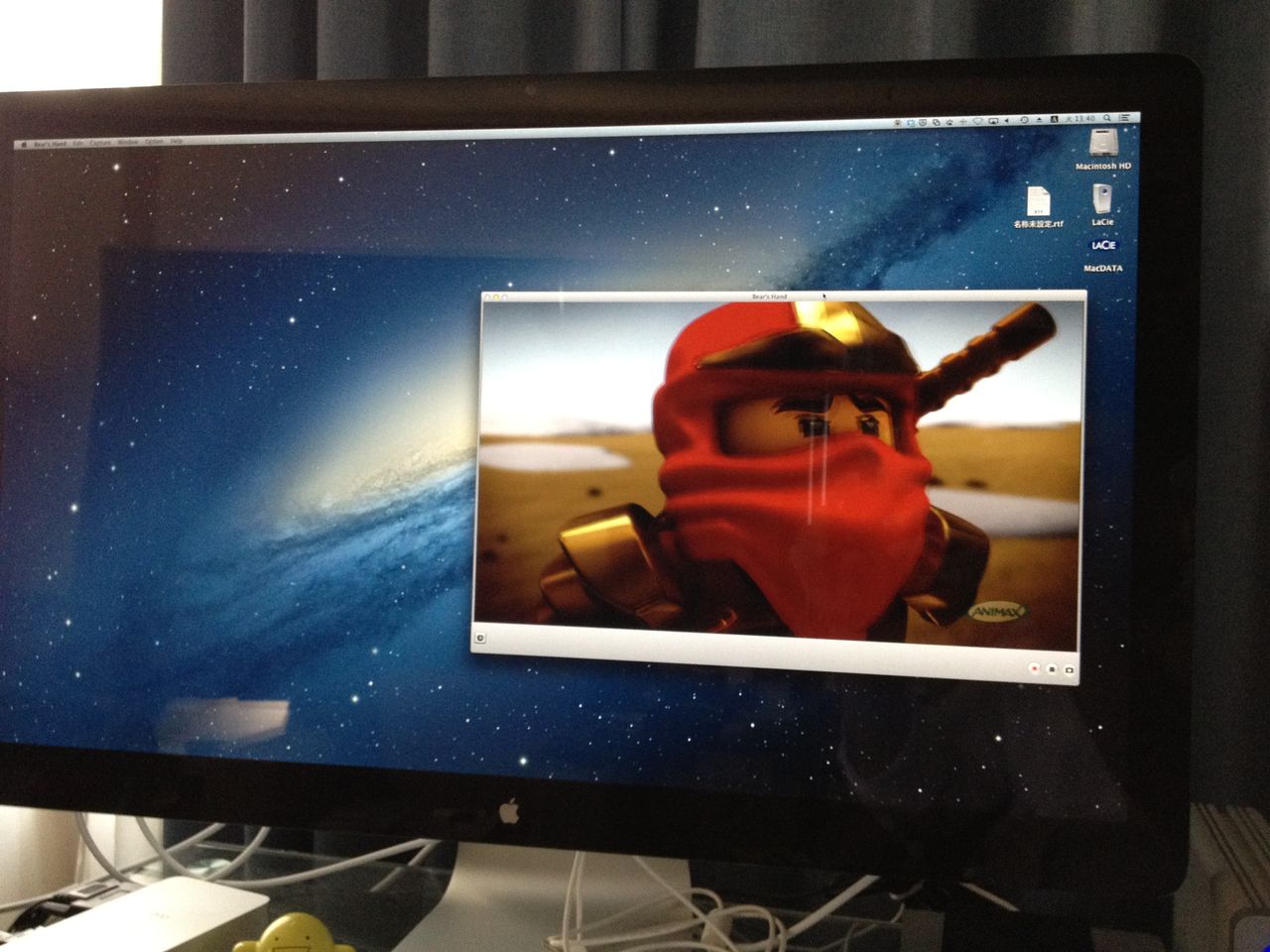Select the Macintosh HD drive icon
The image size is (1270, 952).
pyautogui.click(x=1103, y=144)
